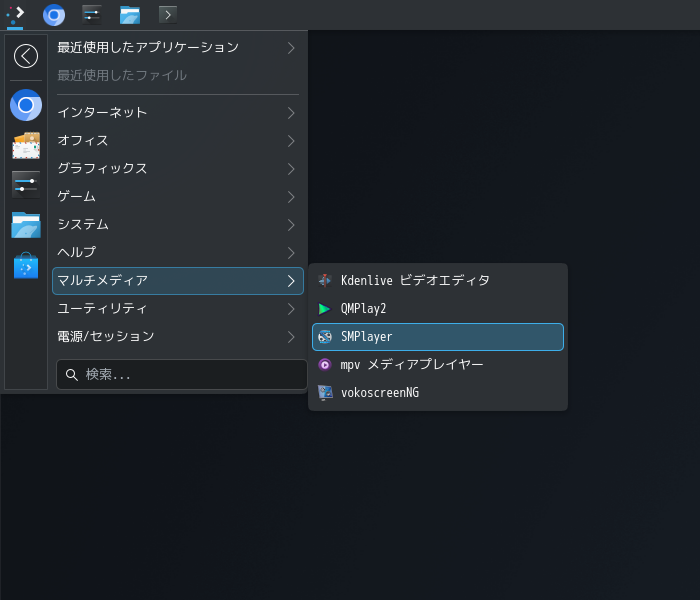Open the terminal from the top panel

click(x=168, y=14)
